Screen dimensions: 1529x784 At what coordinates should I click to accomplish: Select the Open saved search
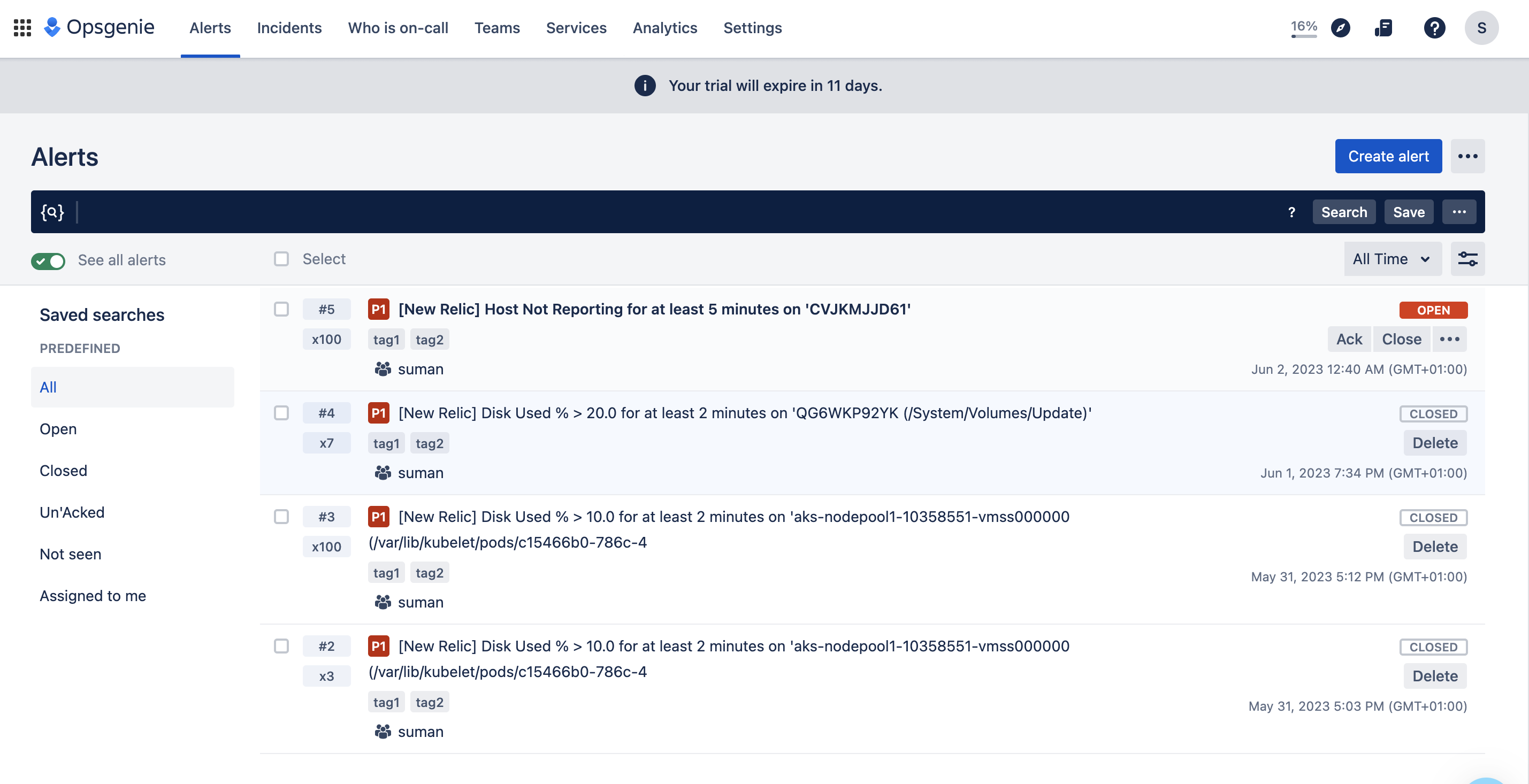(x=132, y=429)
